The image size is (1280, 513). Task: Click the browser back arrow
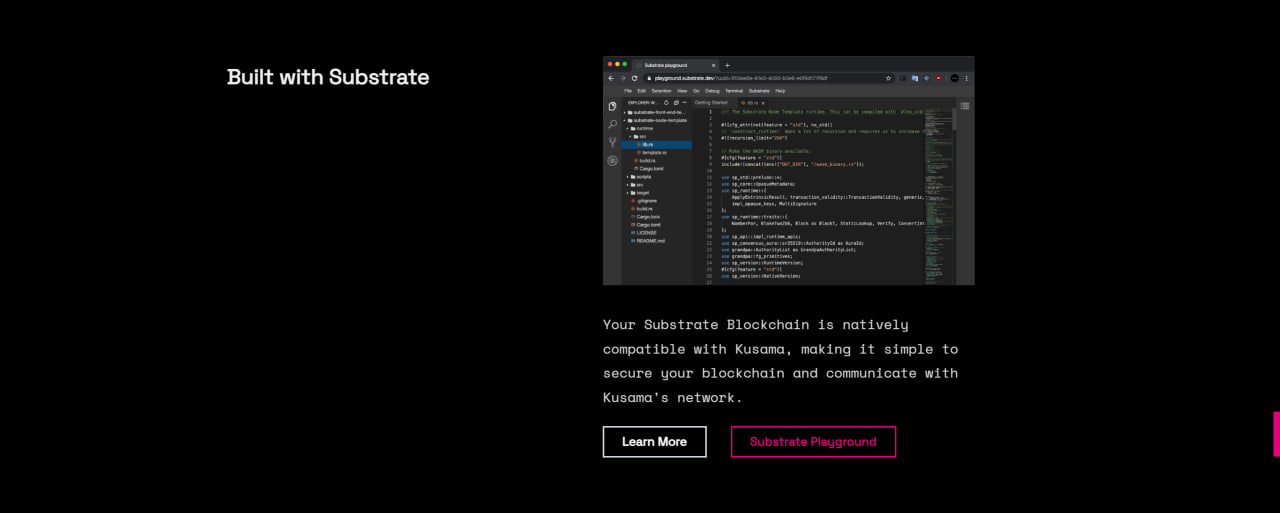[x=611, y=78]
